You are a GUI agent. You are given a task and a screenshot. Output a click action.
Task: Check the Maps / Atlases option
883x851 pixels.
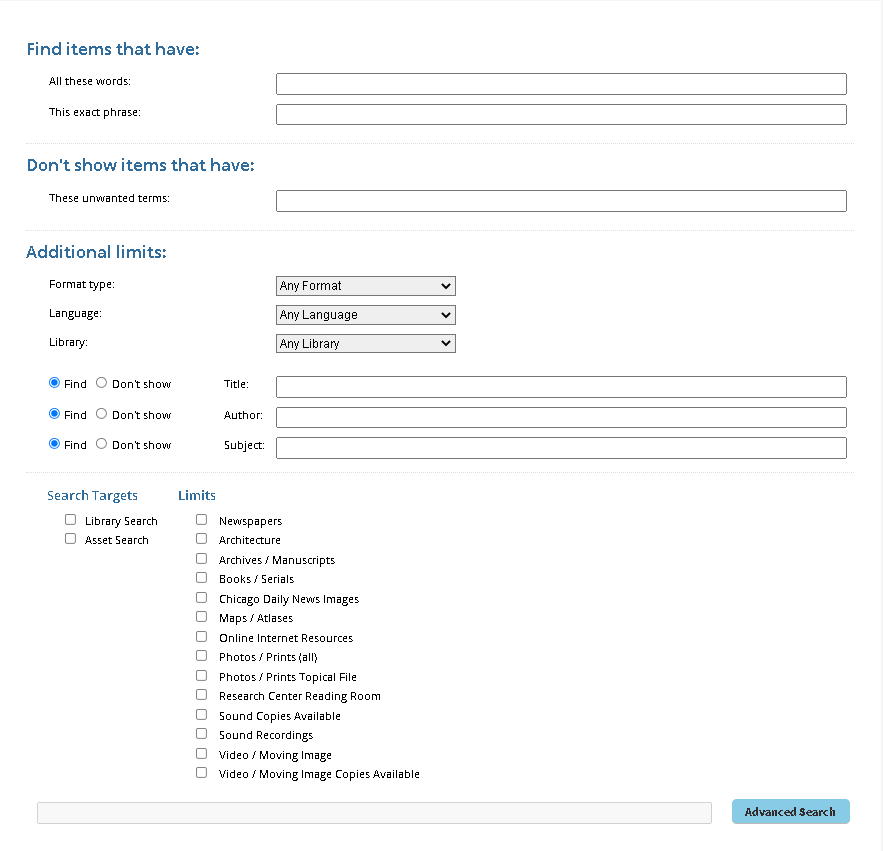click(x=201, y=616)
